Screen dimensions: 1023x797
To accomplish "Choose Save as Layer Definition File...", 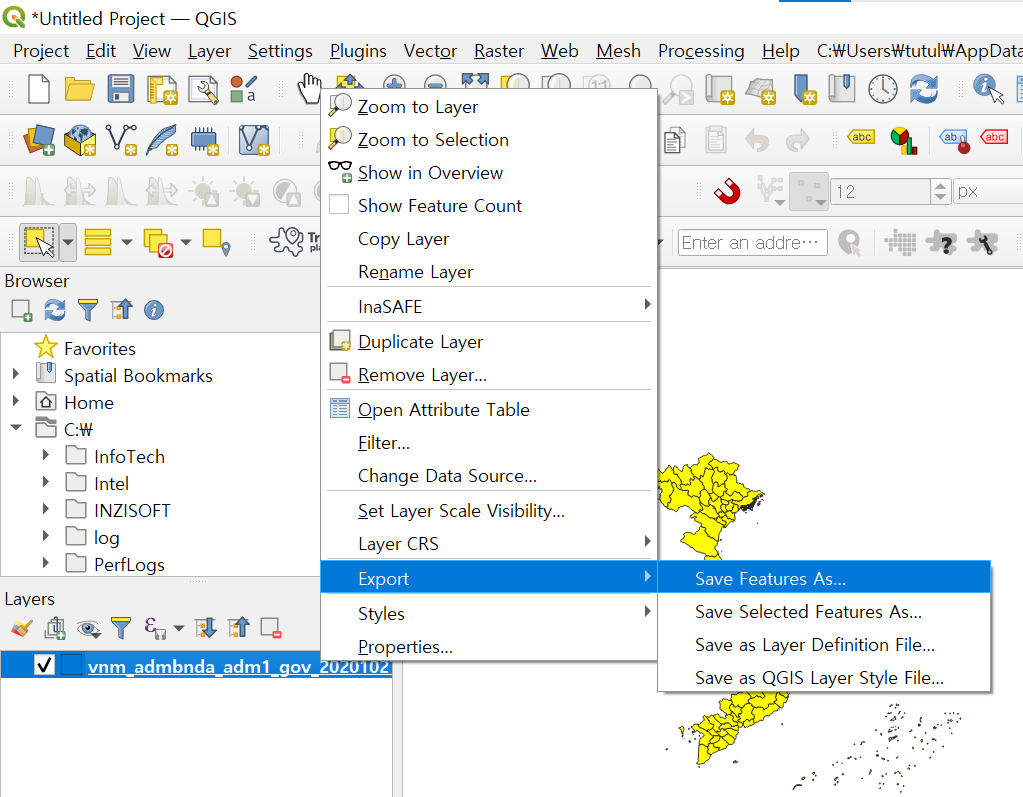I will pos(824,645).
